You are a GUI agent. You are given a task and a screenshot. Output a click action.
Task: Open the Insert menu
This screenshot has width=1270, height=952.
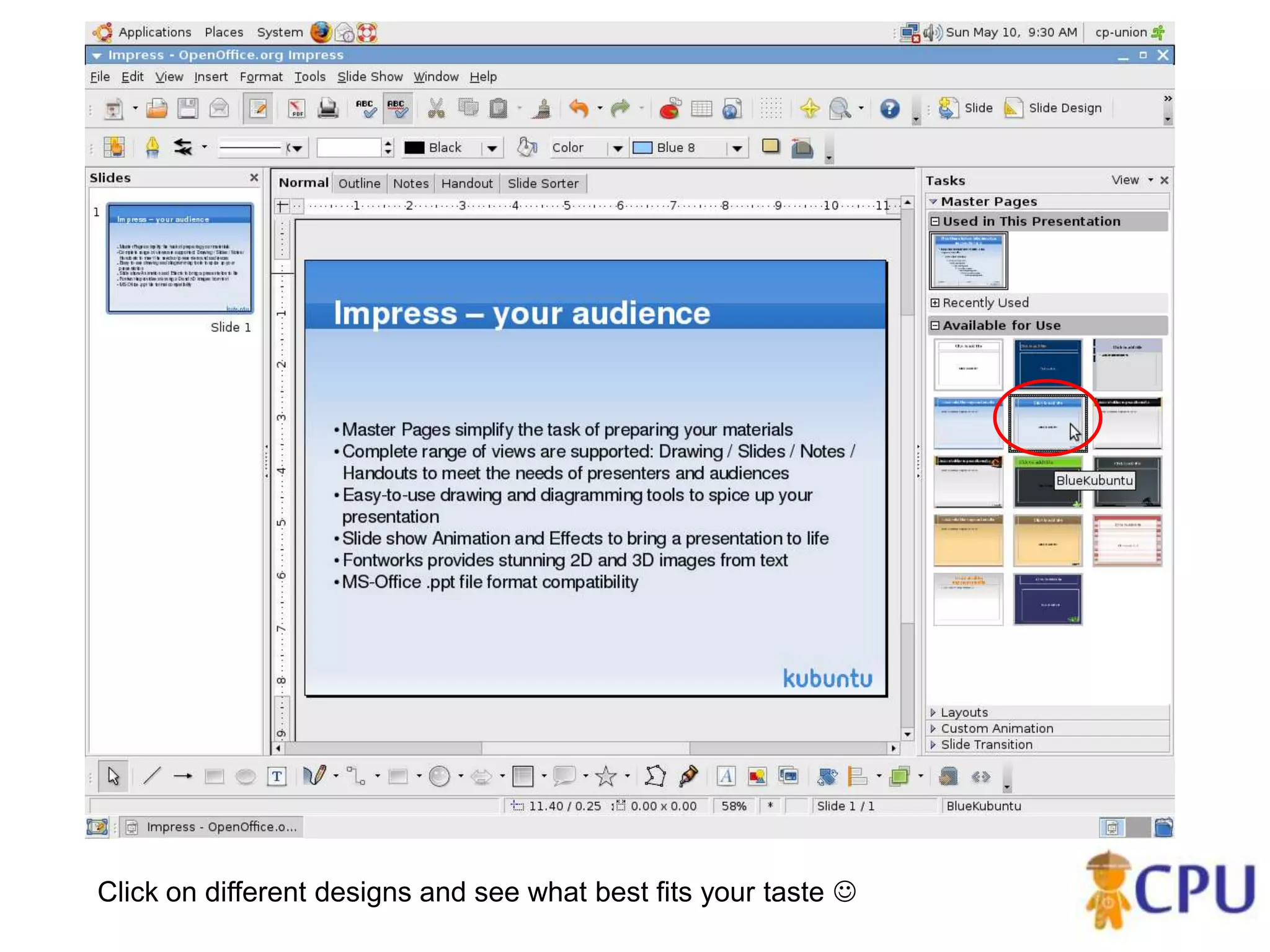211,77
